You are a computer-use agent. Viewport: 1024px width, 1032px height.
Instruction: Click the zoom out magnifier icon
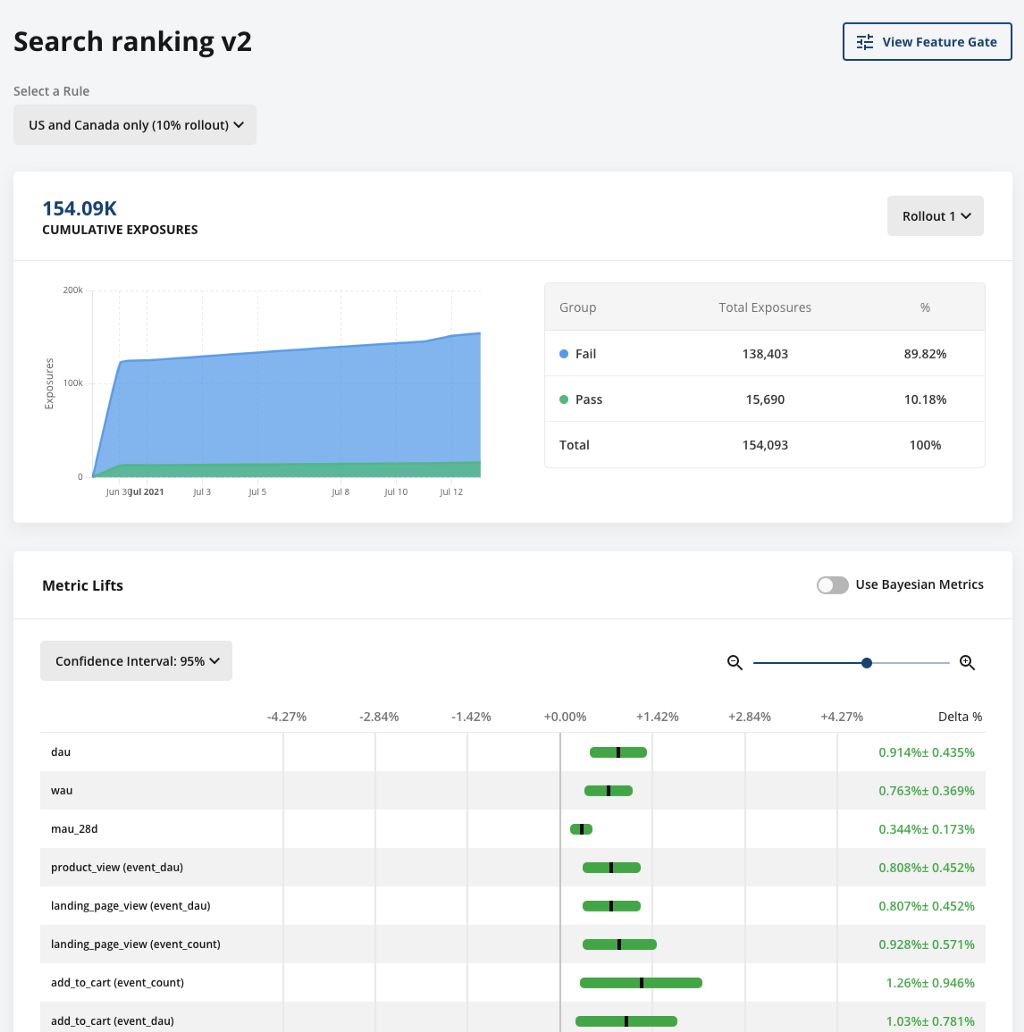tap(734, 663)
